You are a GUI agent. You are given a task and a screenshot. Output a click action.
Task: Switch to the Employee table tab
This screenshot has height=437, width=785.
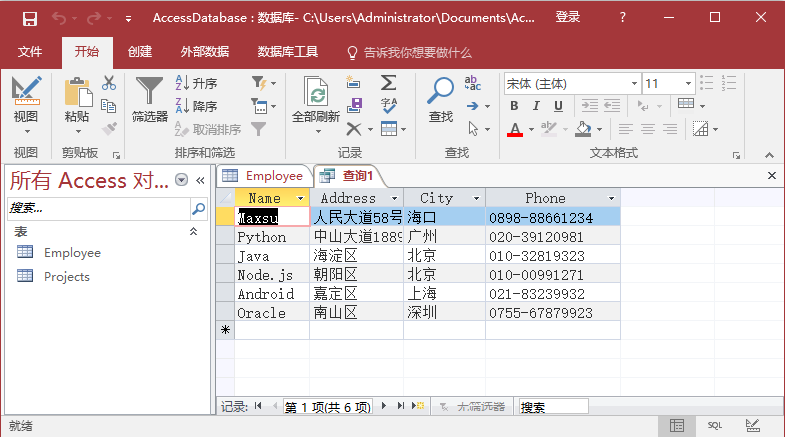tap(263, 176)
